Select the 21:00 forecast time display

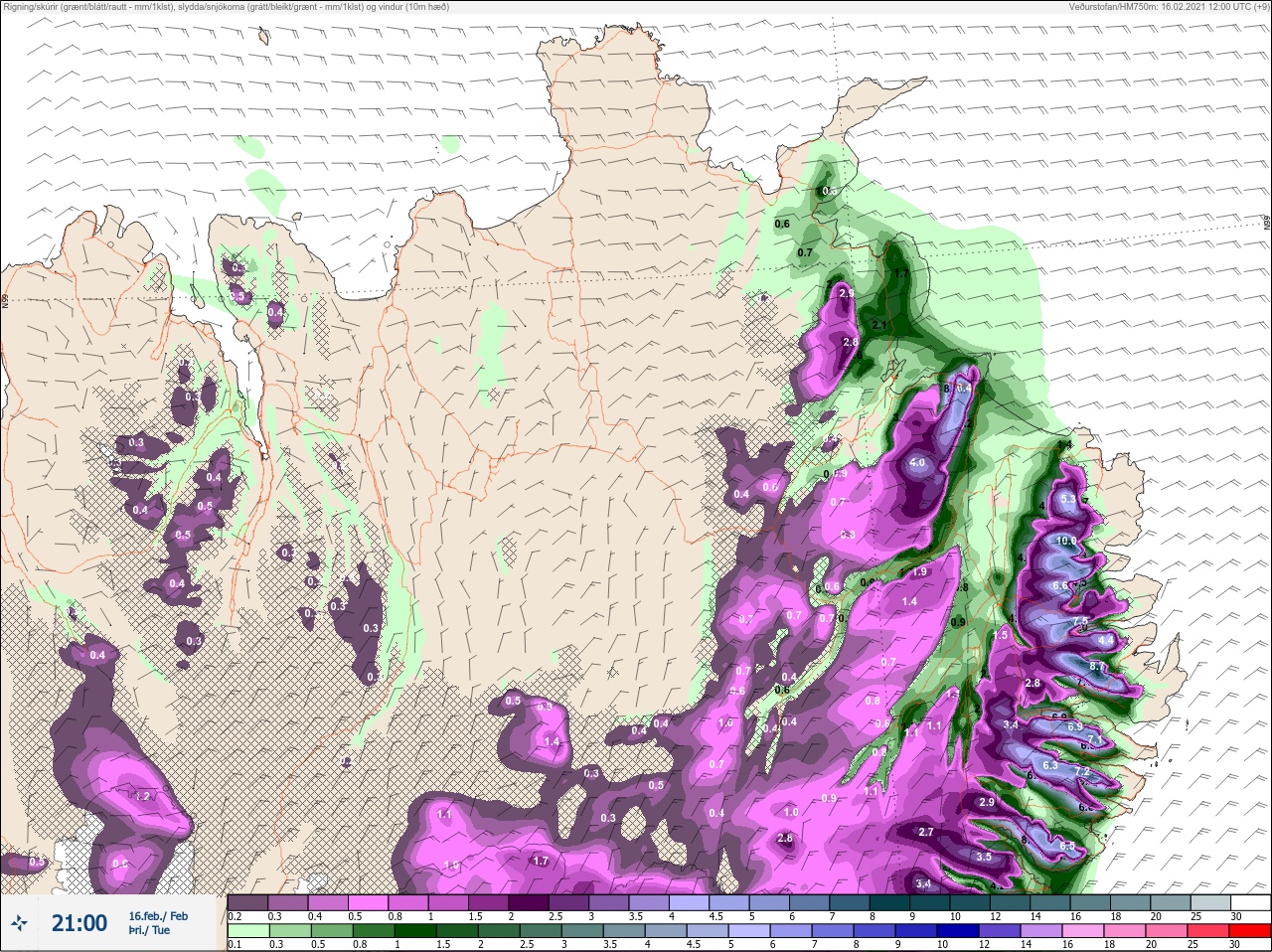[79, 923]
